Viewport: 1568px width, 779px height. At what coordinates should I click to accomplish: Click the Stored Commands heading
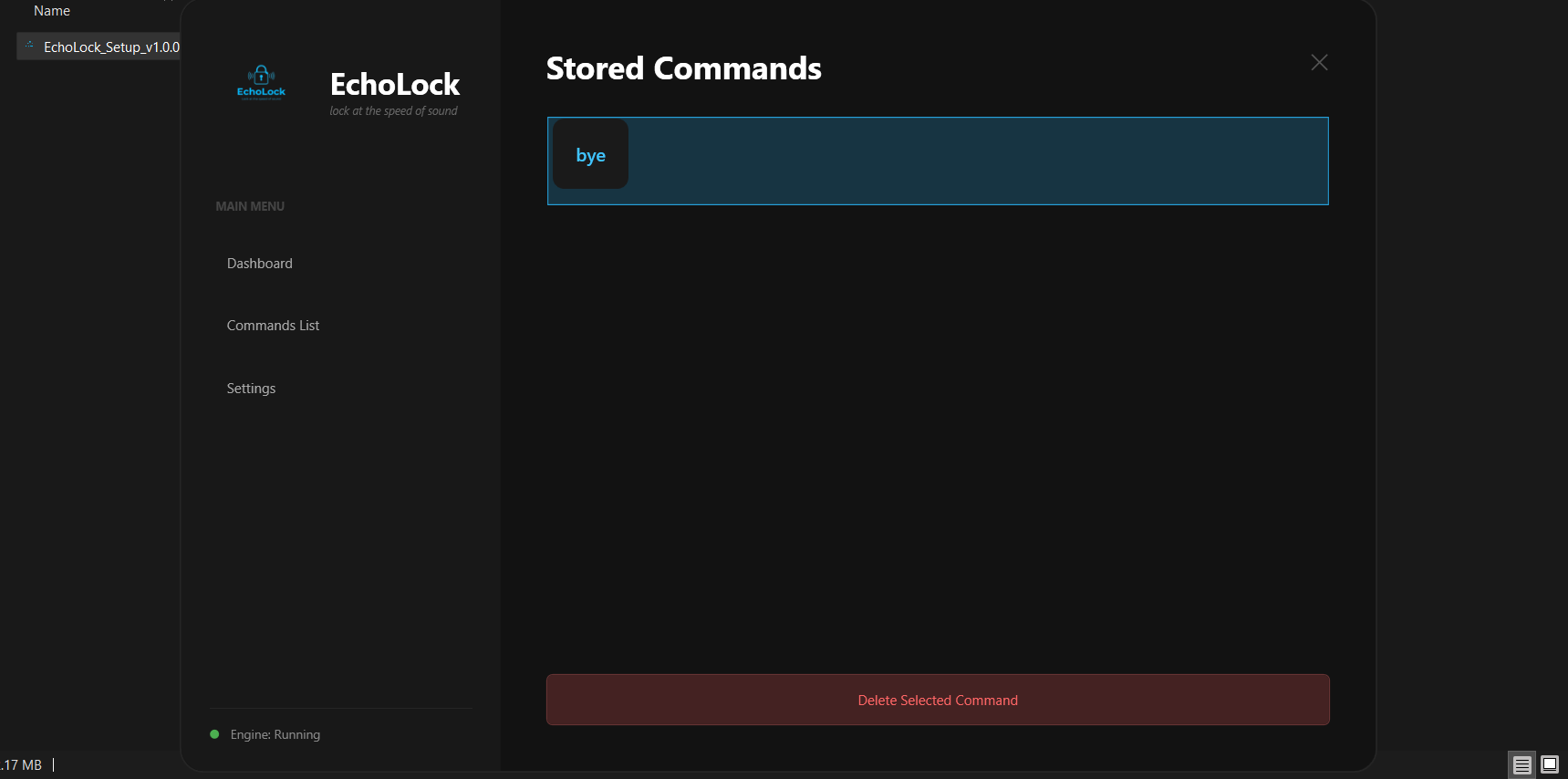683,68
